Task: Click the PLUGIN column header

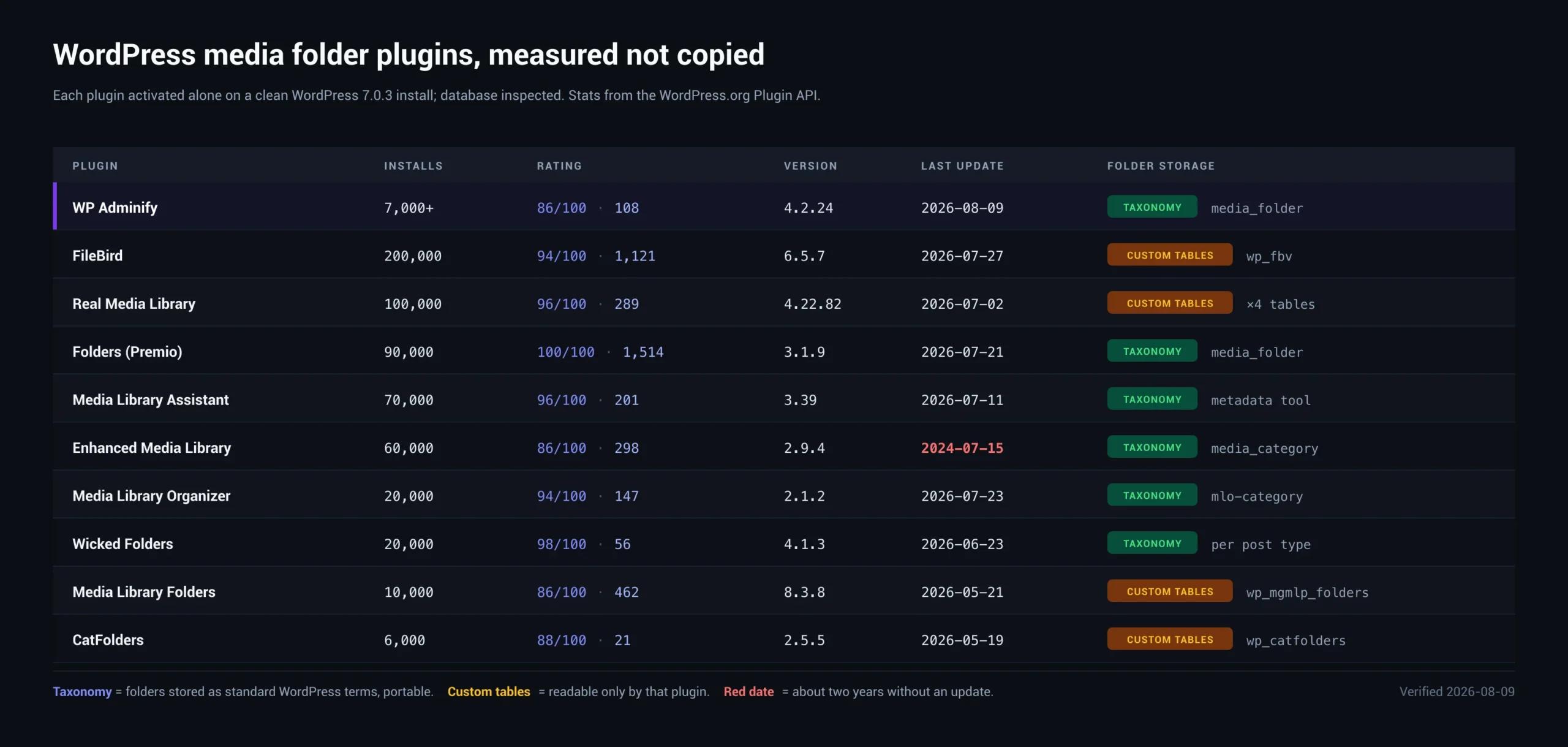Action: tap(95, 165)
